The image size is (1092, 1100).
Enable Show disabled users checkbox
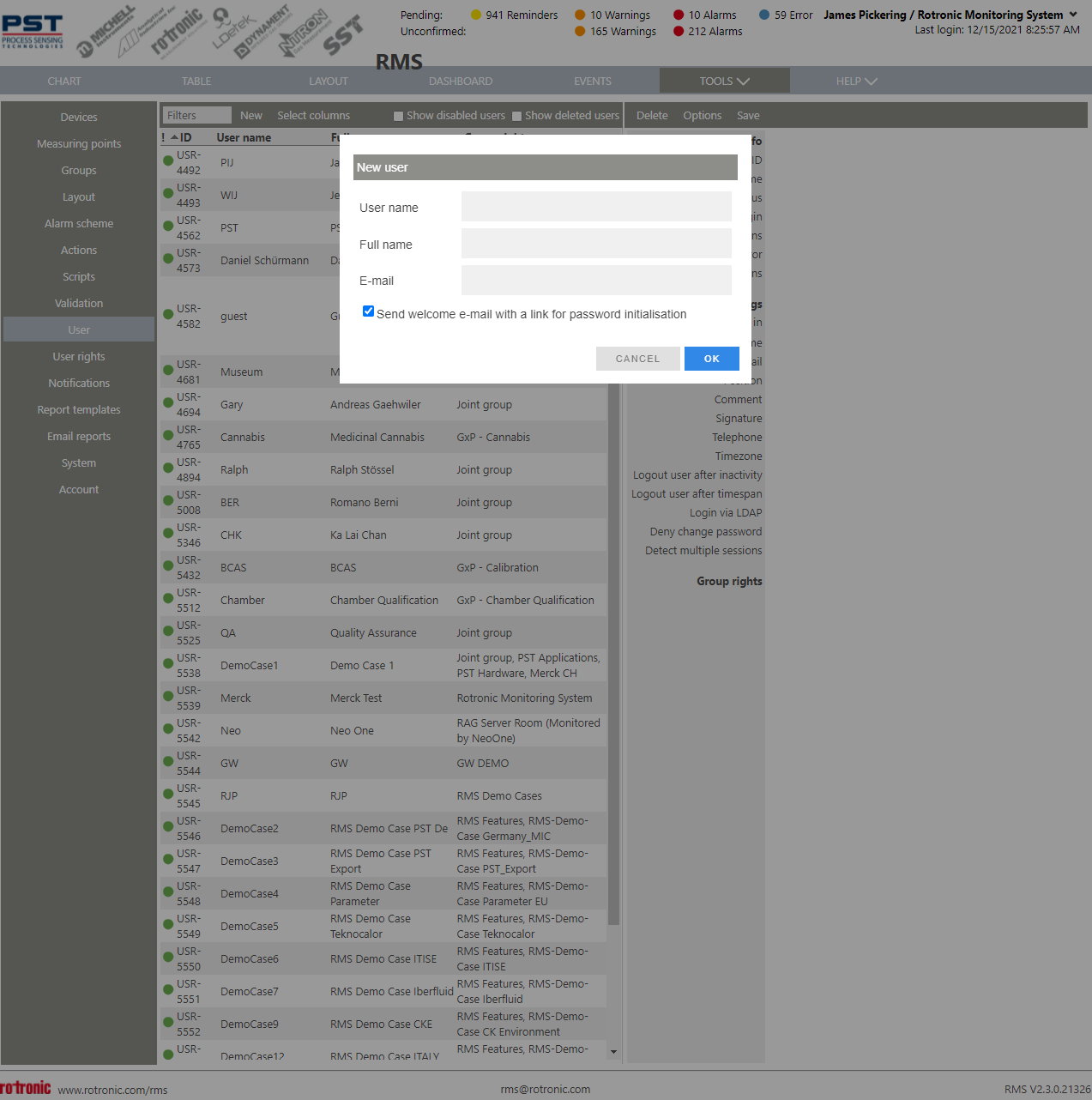(398, 116)
